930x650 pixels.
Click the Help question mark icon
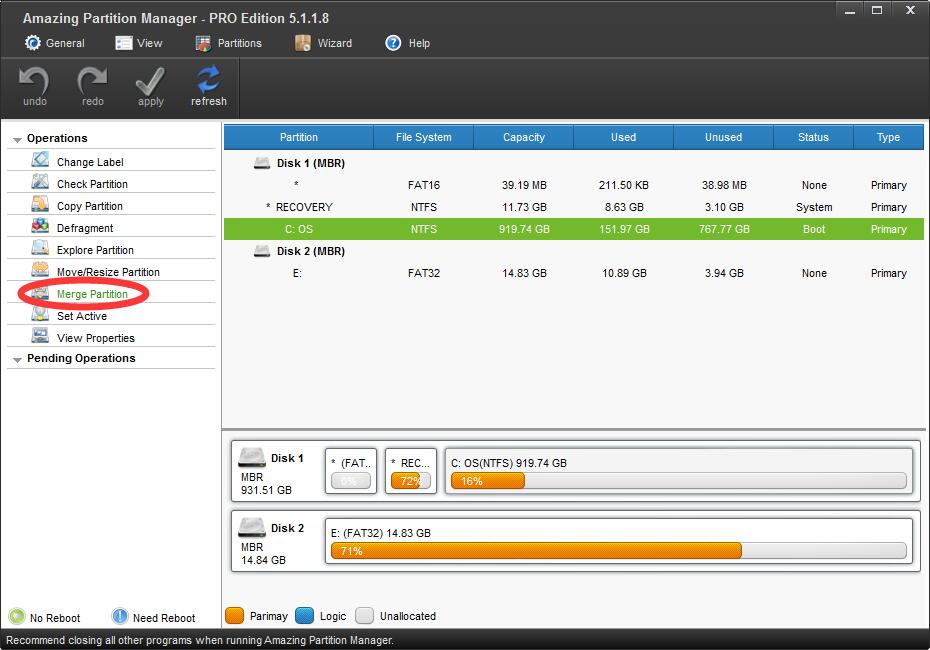click(393, 43)
